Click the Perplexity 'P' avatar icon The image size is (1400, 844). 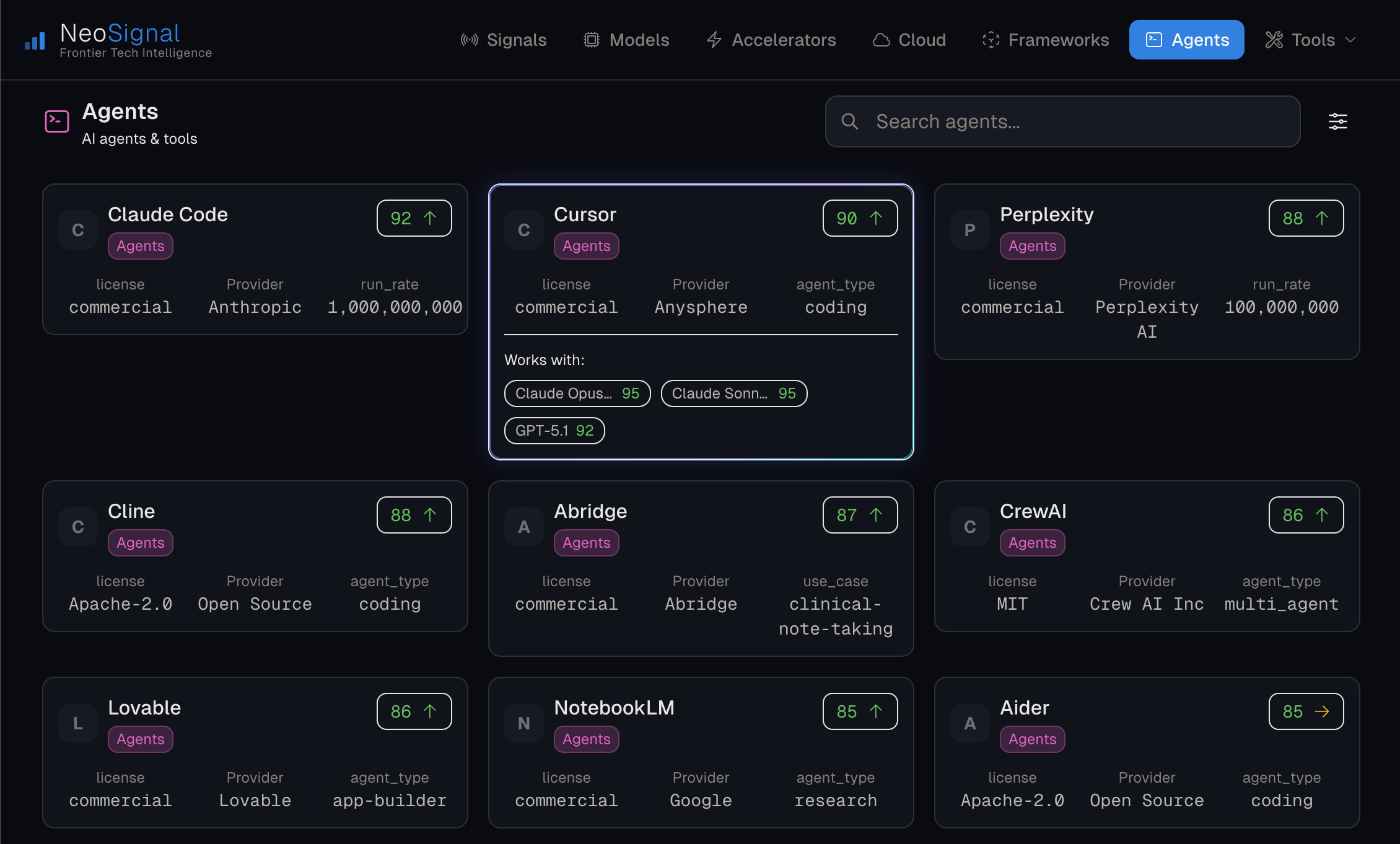[970, 231]
